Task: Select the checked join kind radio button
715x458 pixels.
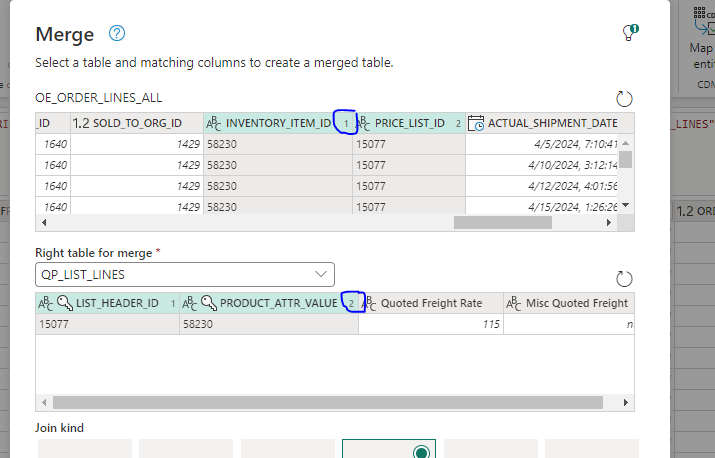Action: (421, 452)
